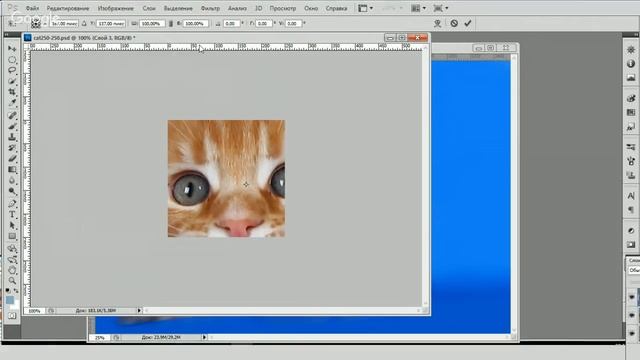This screenshot has height=360, width=640.
Task: Open status bar menu arrow in cat window
Action: pyautogui.click(x=139, y=311)
